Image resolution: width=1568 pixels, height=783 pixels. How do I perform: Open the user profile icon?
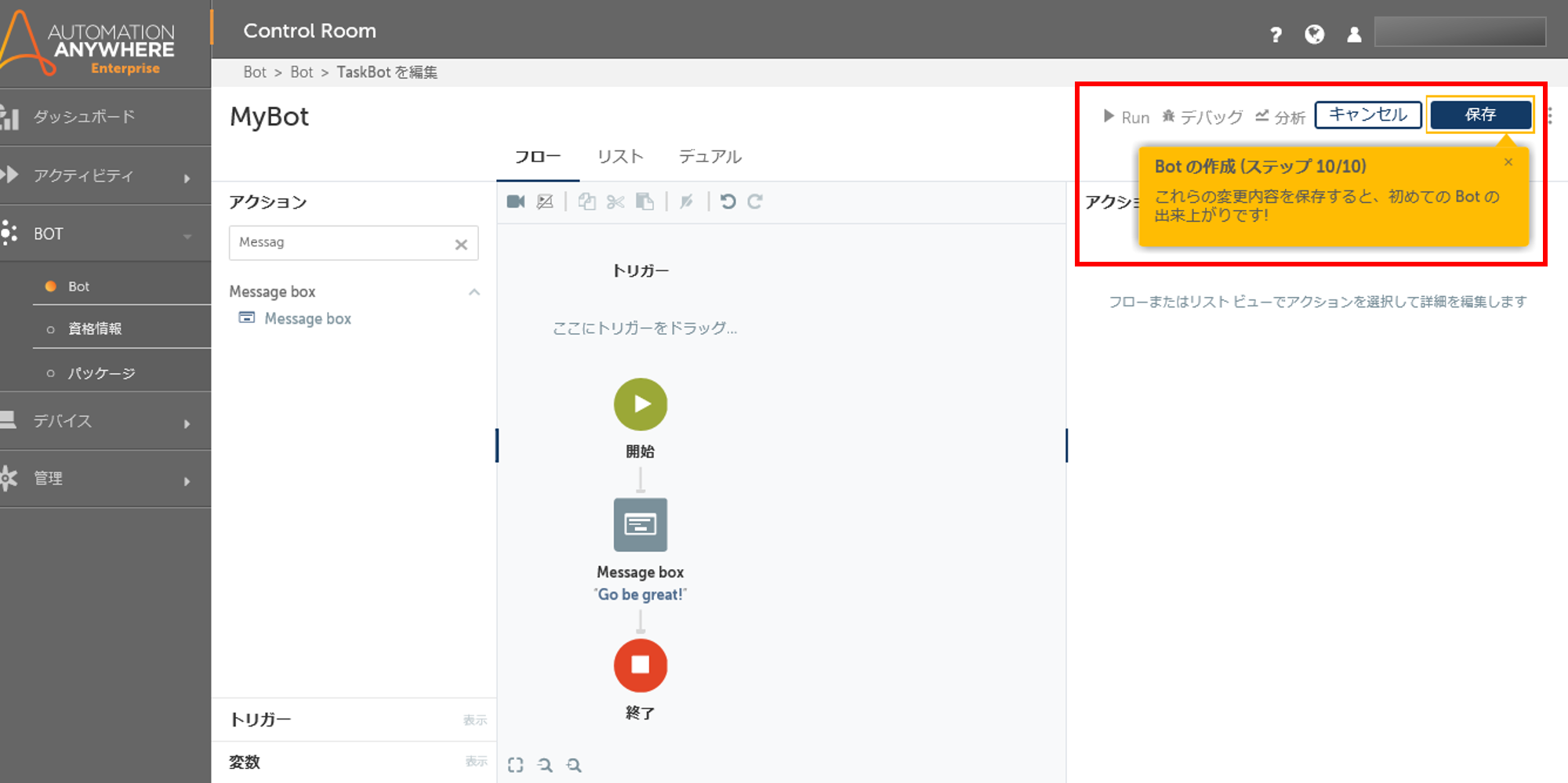pyautogui.click(x=1354, y=34)
